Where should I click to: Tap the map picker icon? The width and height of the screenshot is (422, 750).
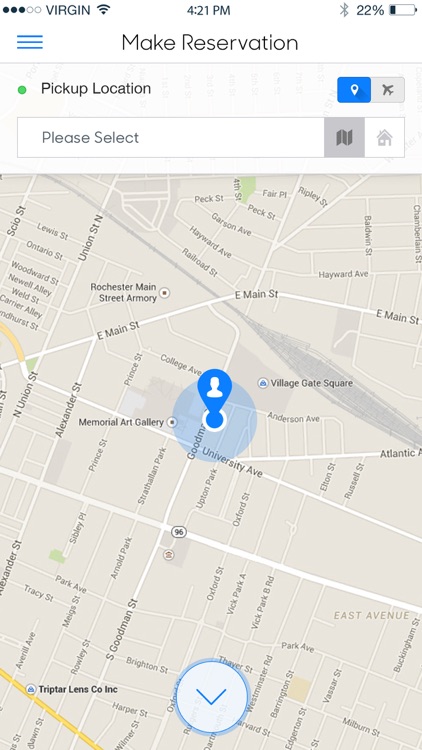click(344, 138)
